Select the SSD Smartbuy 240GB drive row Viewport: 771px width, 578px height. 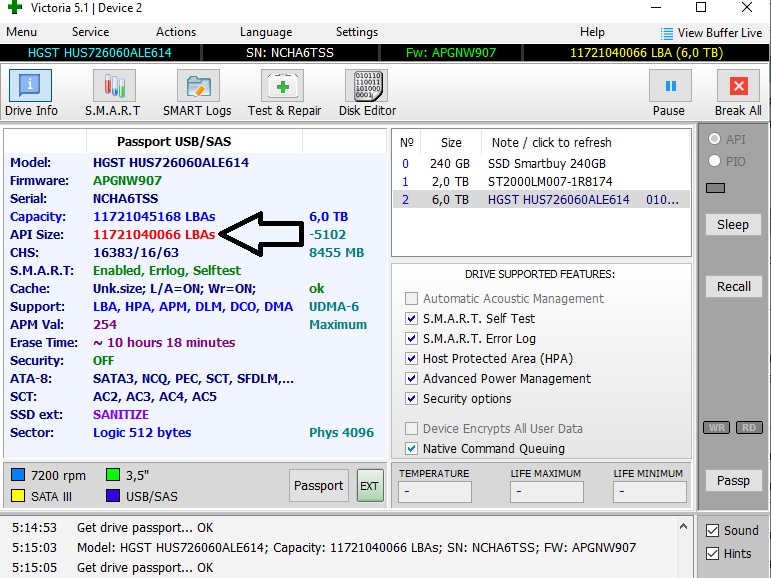coord(541,163)
